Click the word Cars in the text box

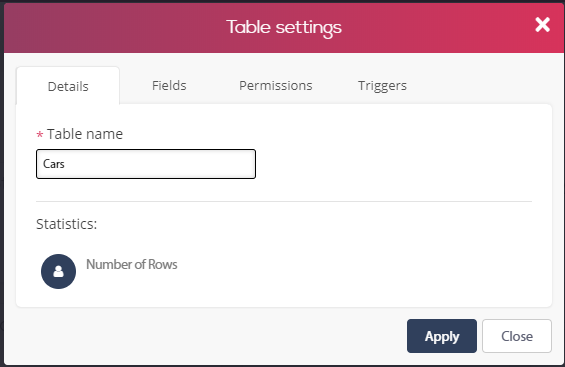(54, 164)
